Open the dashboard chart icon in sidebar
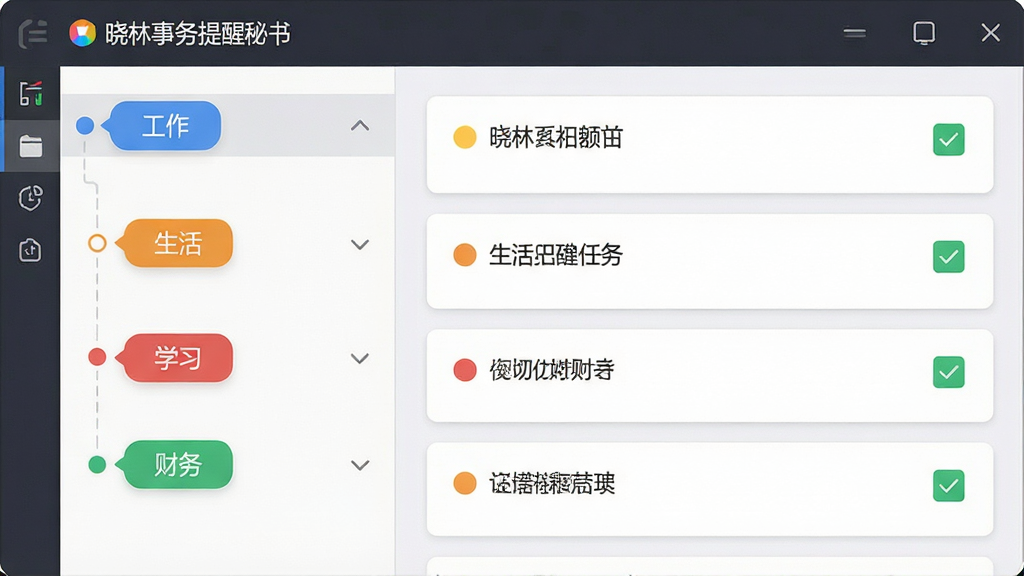The height and width of the screenshot is (576, 1024). 31,93
